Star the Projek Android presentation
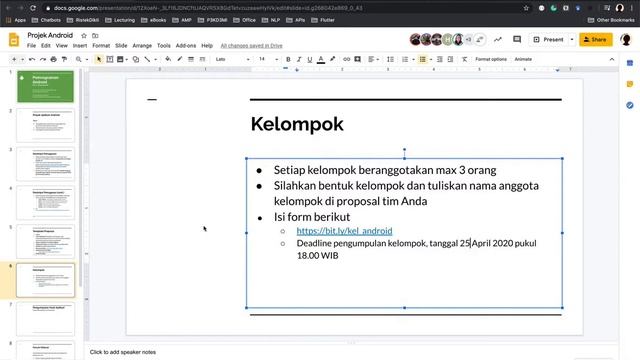Image resolution: width=640 pixels, height=360 pixels. (x=84, y=36)
